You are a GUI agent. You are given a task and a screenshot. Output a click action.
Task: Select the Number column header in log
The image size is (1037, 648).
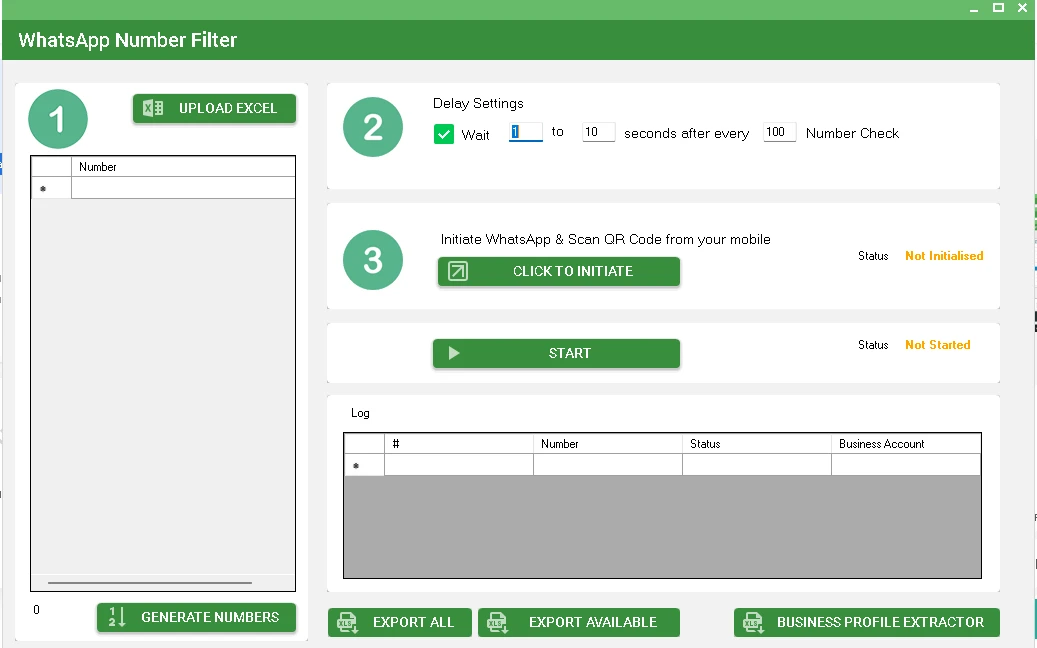click(607, 443)
